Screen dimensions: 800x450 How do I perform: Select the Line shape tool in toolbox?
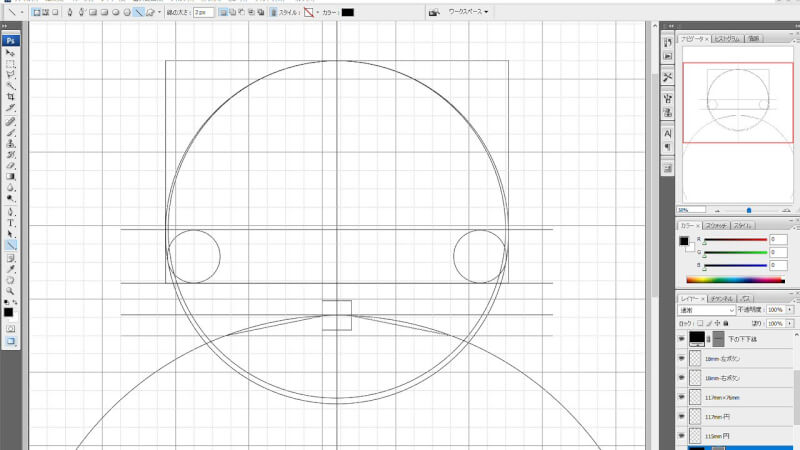(10, 245)
